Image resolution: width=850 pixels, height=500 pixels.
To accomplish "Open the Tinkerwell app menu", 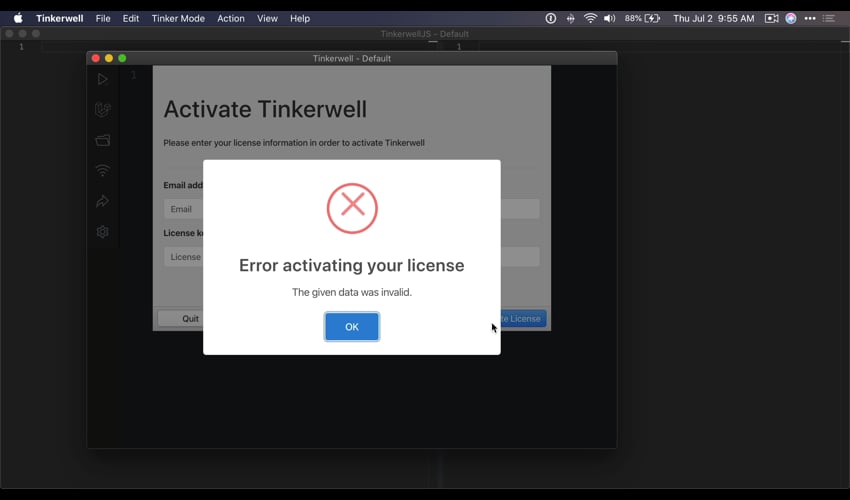I will [x=60, y=18].
